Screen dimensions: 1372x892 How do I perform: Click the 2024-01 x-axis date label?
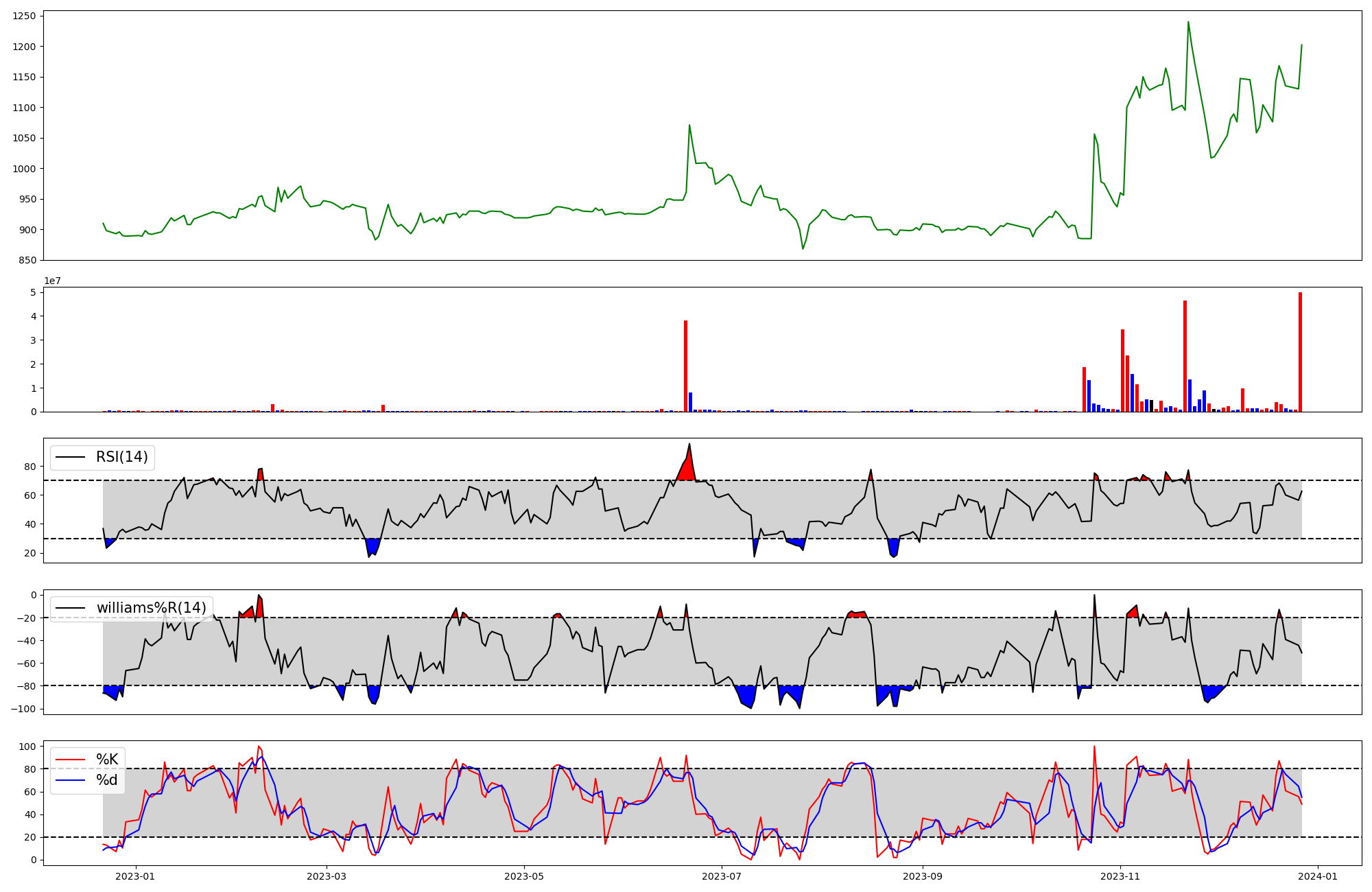point(1318,876)
